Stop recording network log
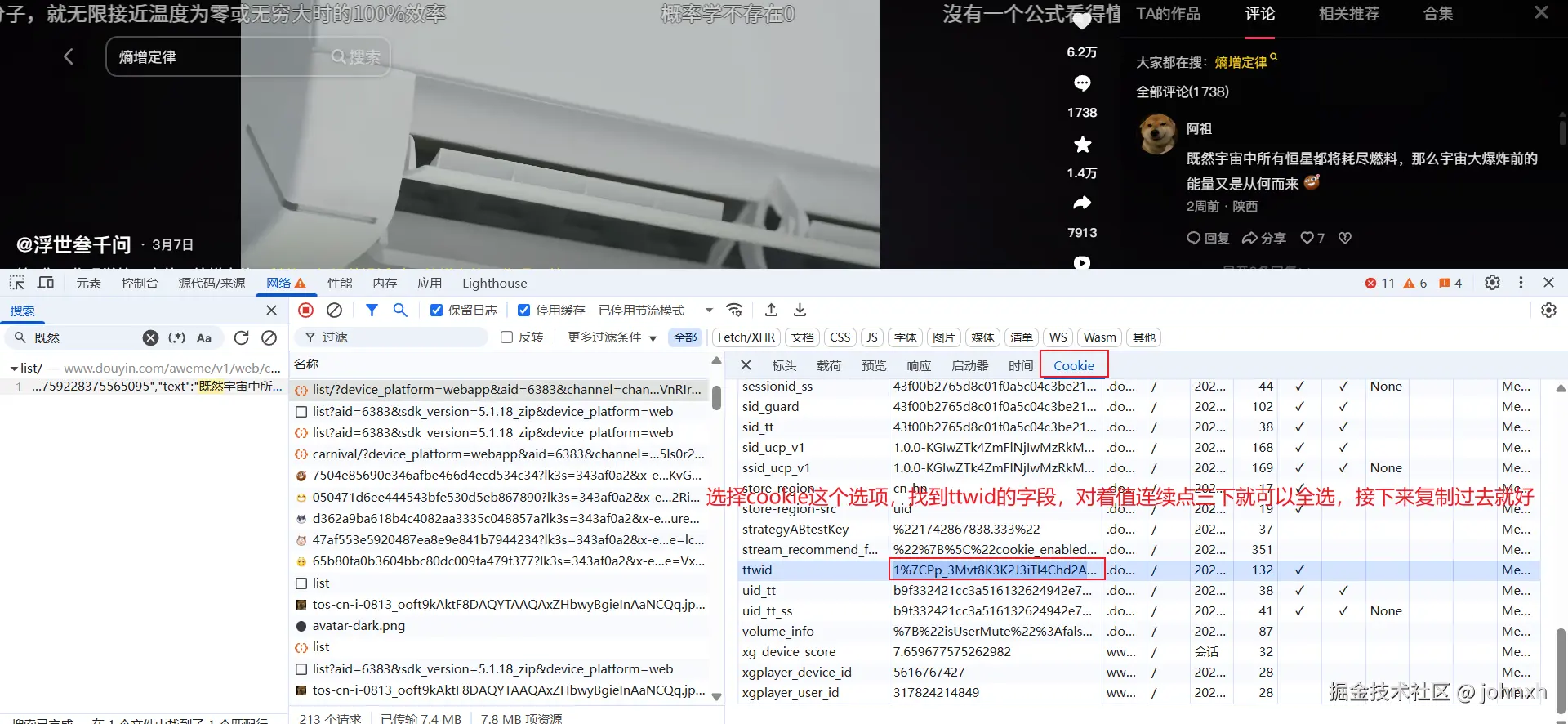 306,310
